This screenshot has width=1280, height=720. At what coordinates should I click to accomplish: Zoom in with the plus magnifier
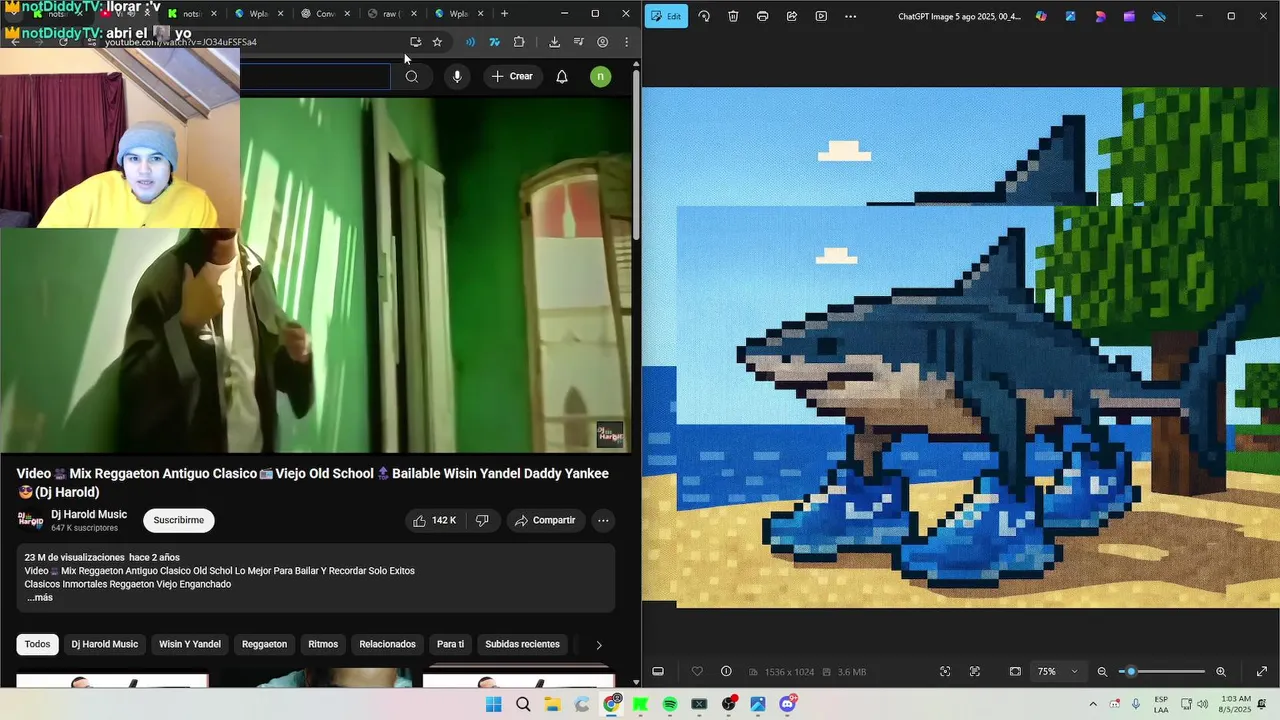pos(1221,671)
